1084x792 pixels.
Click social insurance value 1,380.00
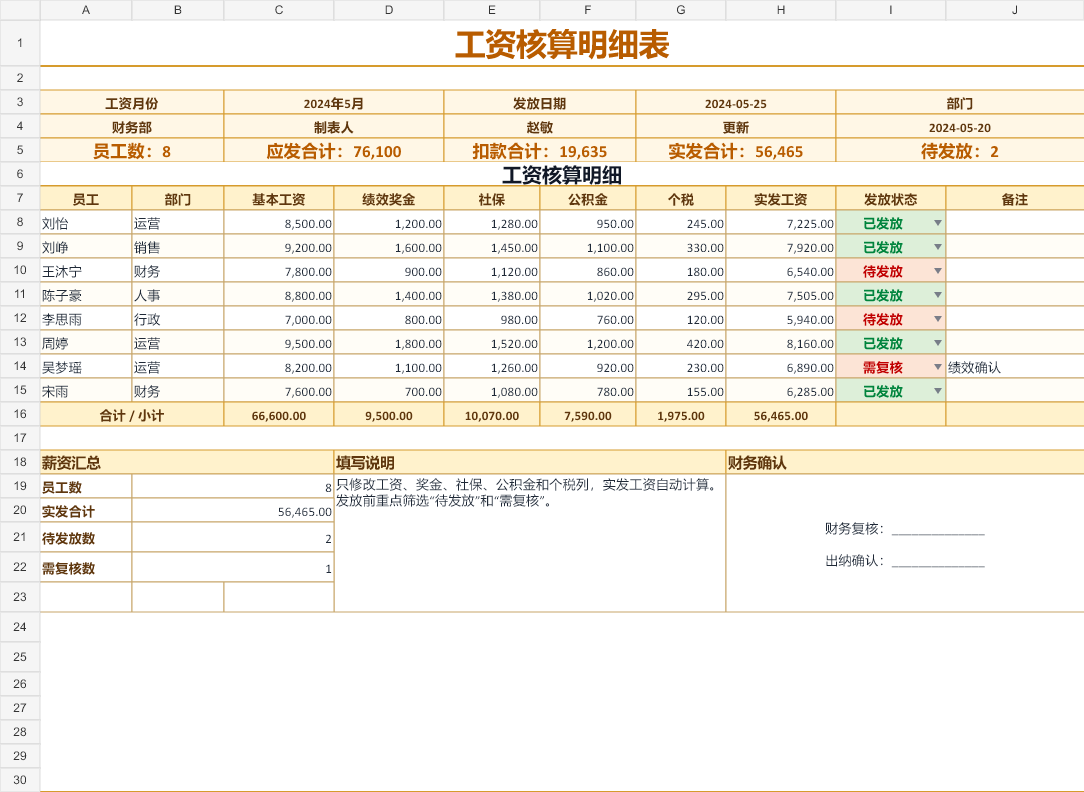click(x=492, y=295)
